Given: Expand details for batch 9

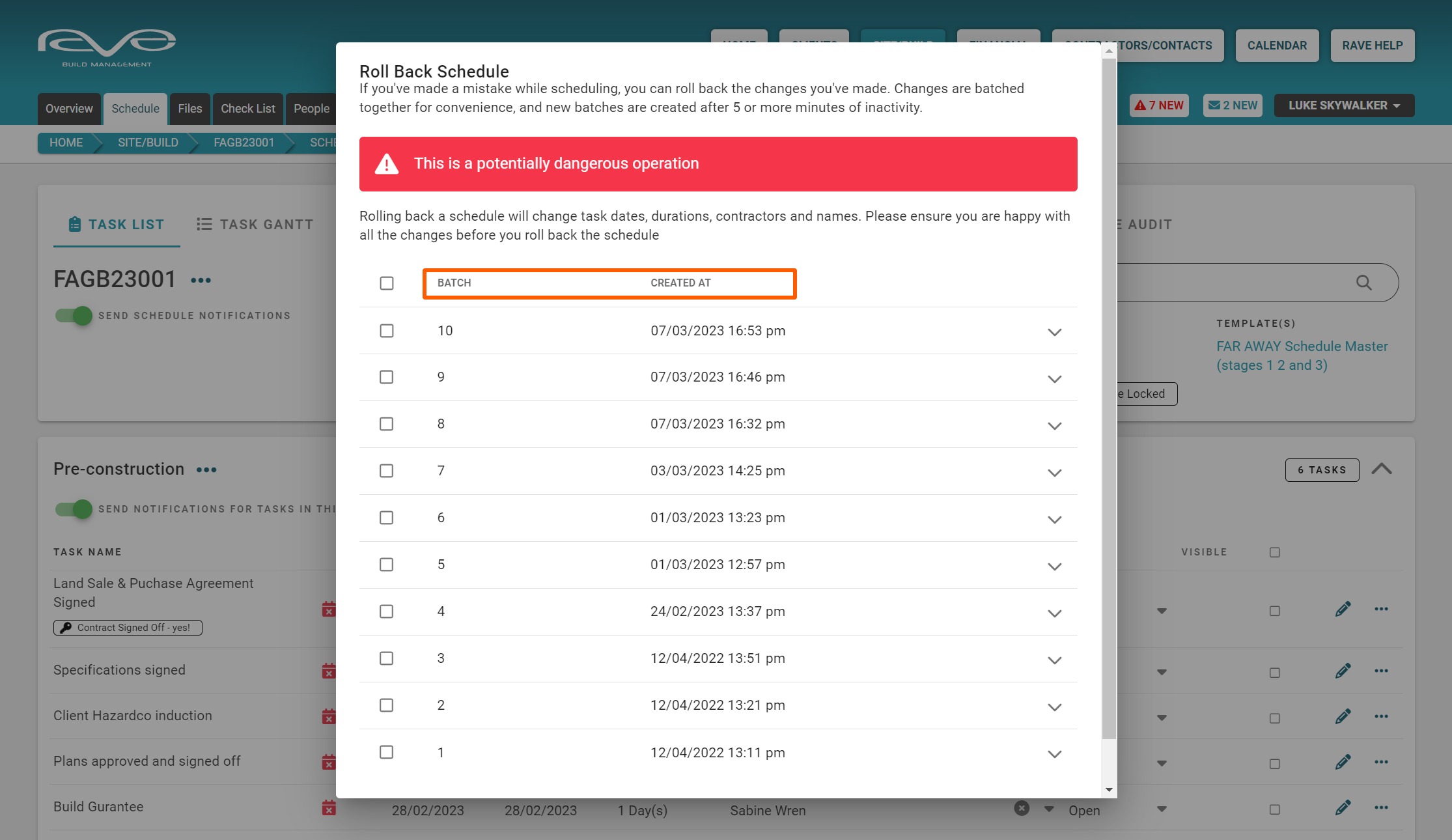Looking at the screenshot, I should (1054, 379).
